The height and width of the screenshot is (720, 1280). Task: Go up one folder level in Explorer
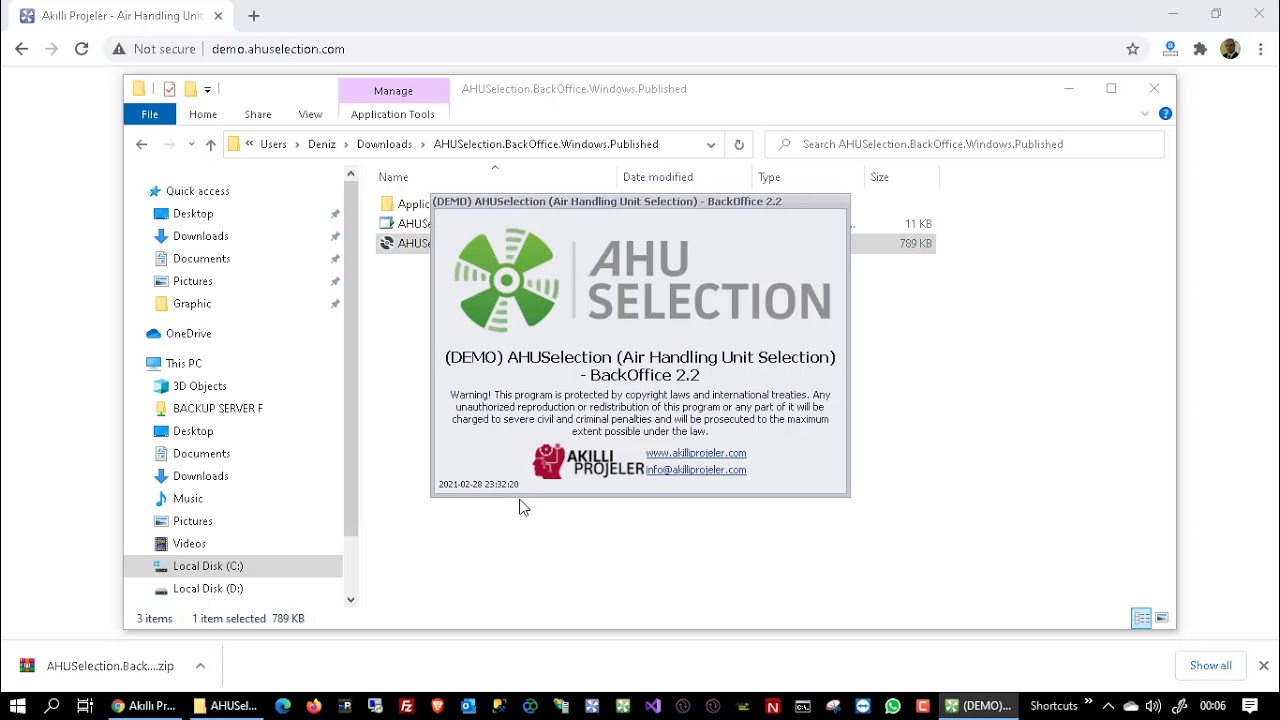pos(210,144)
